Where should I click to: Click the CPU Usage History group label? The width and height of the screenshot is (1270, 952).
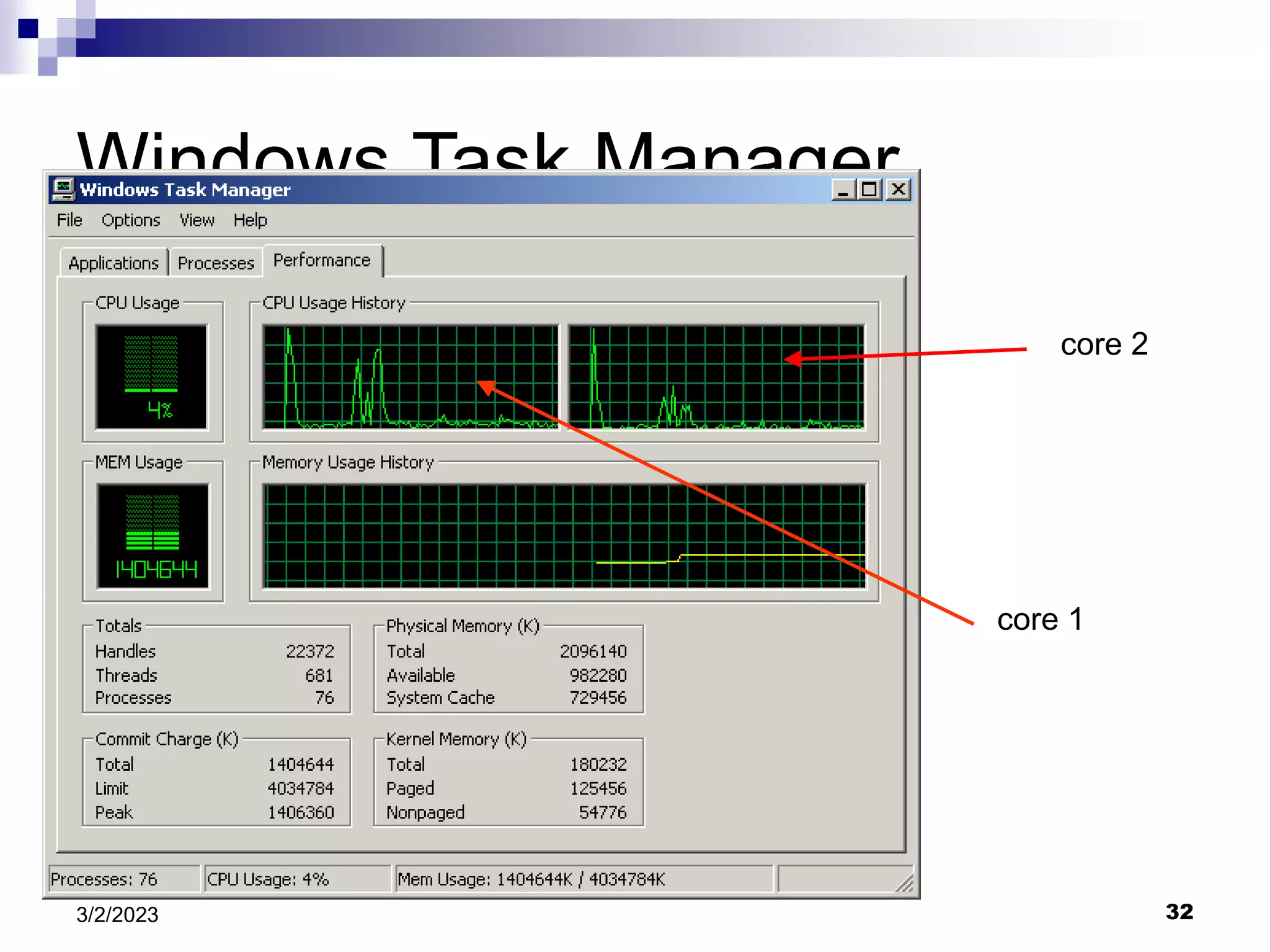[334, 303]
